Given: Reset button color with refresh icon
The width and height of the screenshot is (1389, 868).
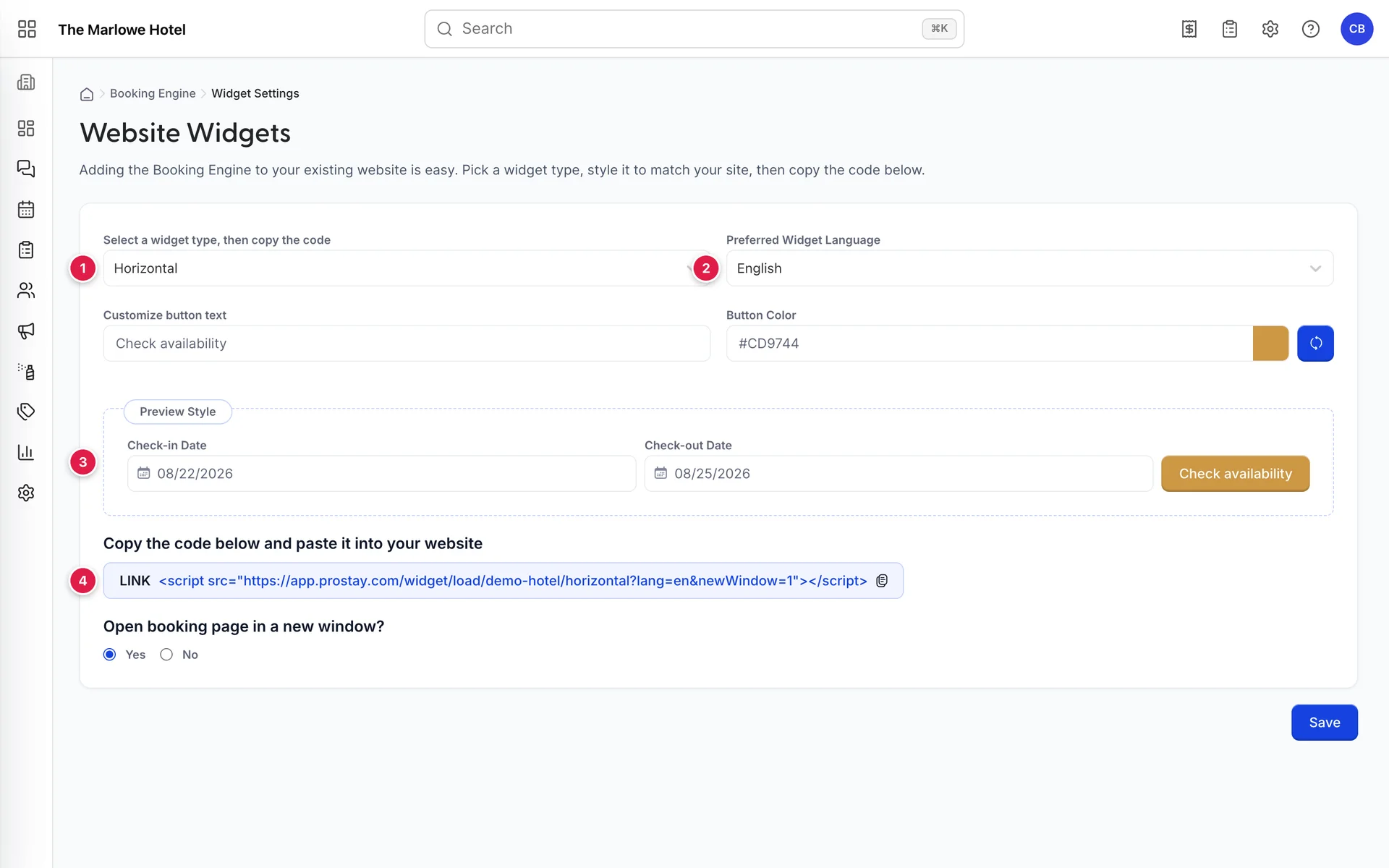Looking at the screenshot, I should 1315,344.
